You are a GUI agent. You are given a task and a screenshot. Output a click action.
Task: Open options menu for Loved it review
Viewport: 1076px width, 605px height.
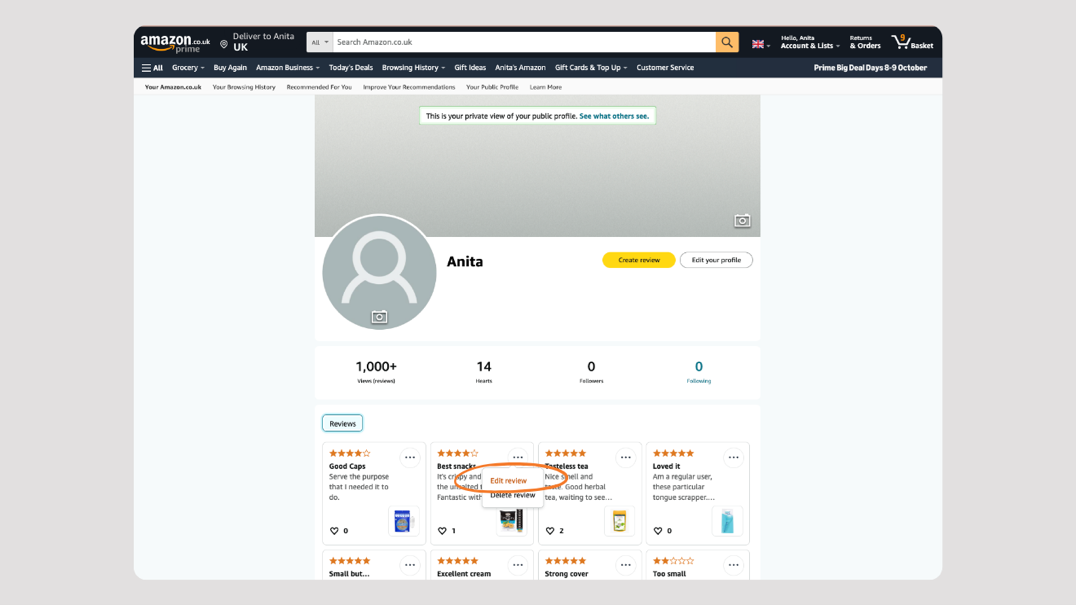[x=734, y=458]
